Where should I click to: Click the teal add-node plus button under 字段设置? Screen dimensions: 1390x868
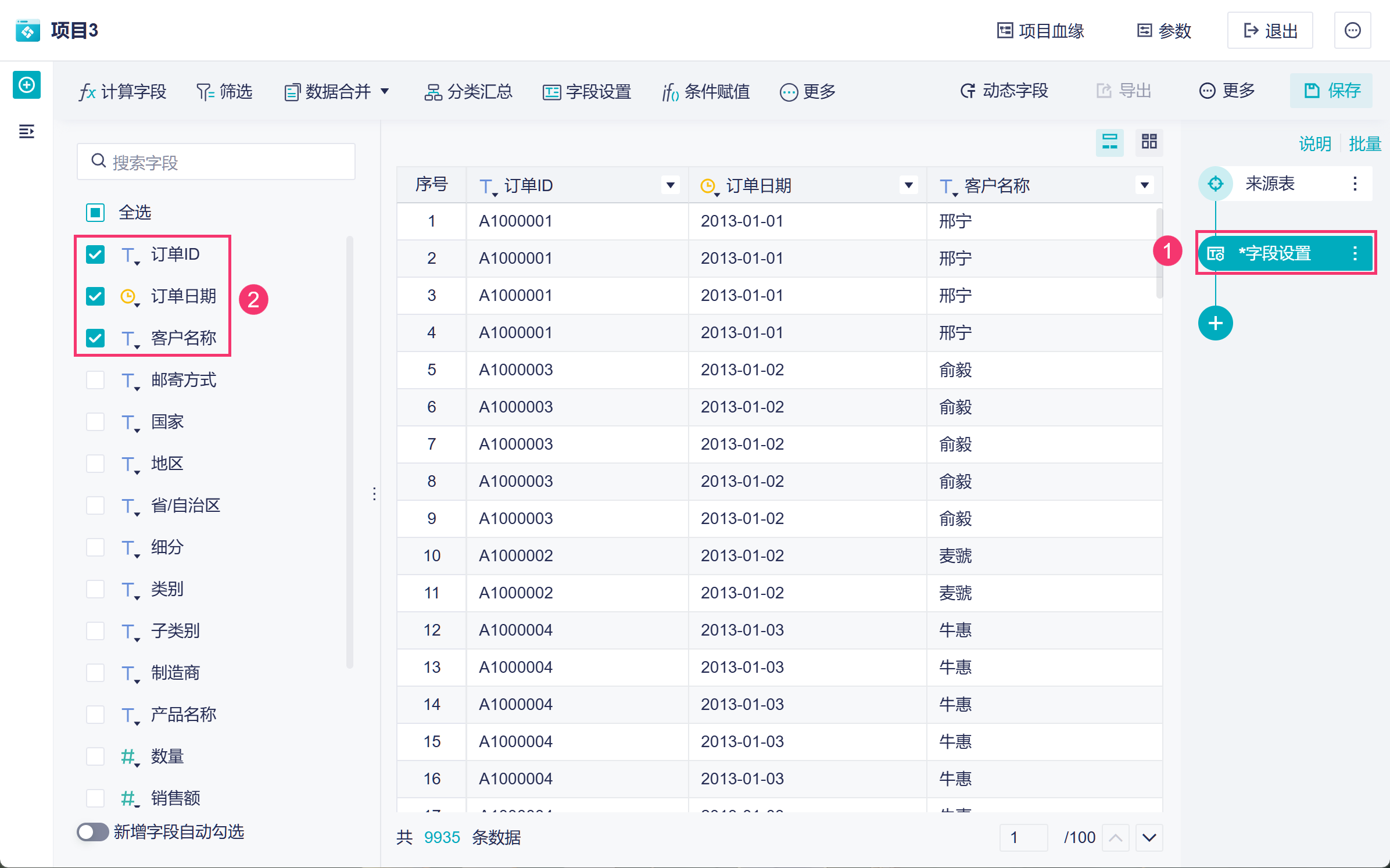coord(1215,323)
